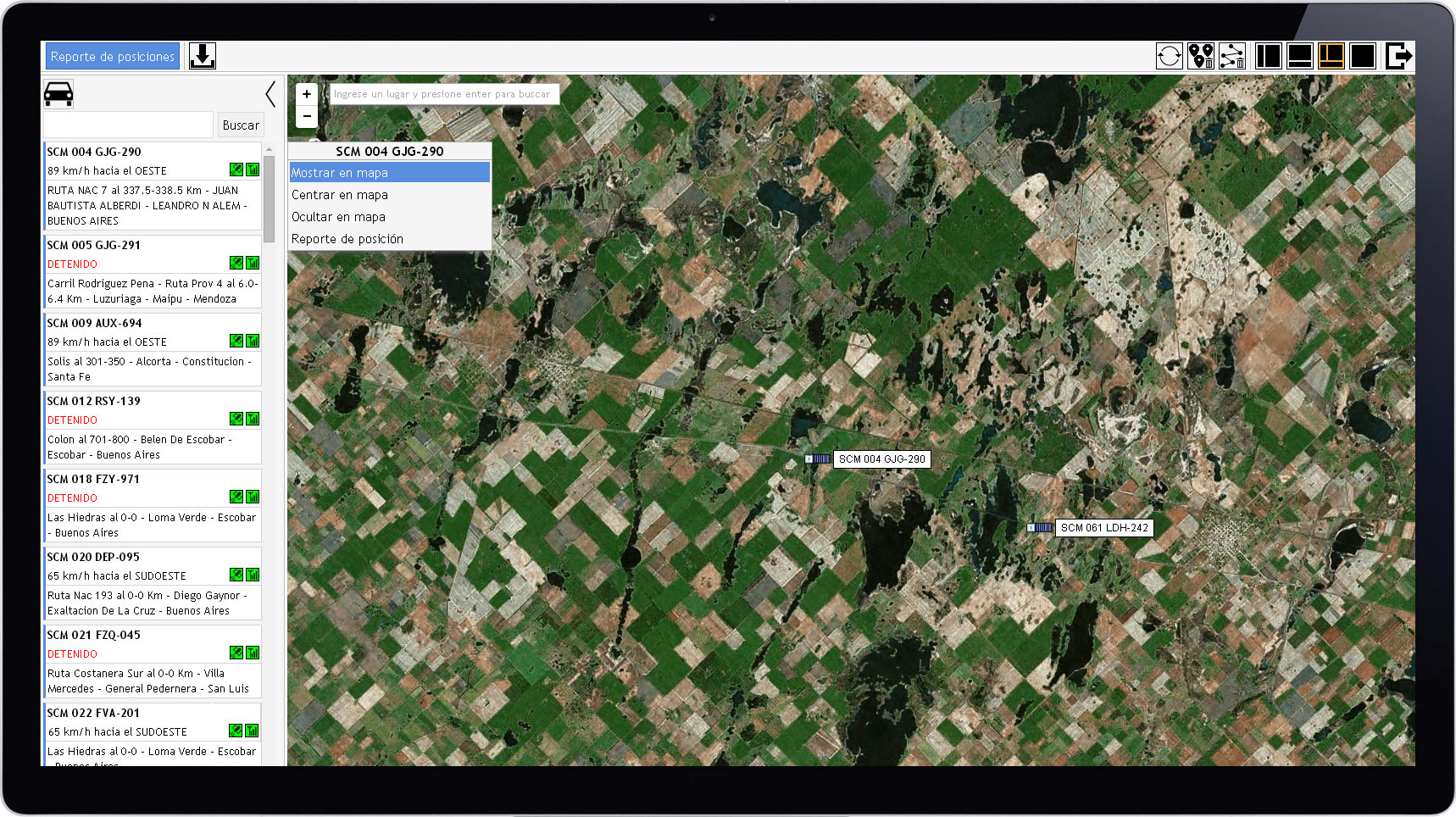Click GPS satellite icon for SCM 020 DEP-095

click(236, 575)
